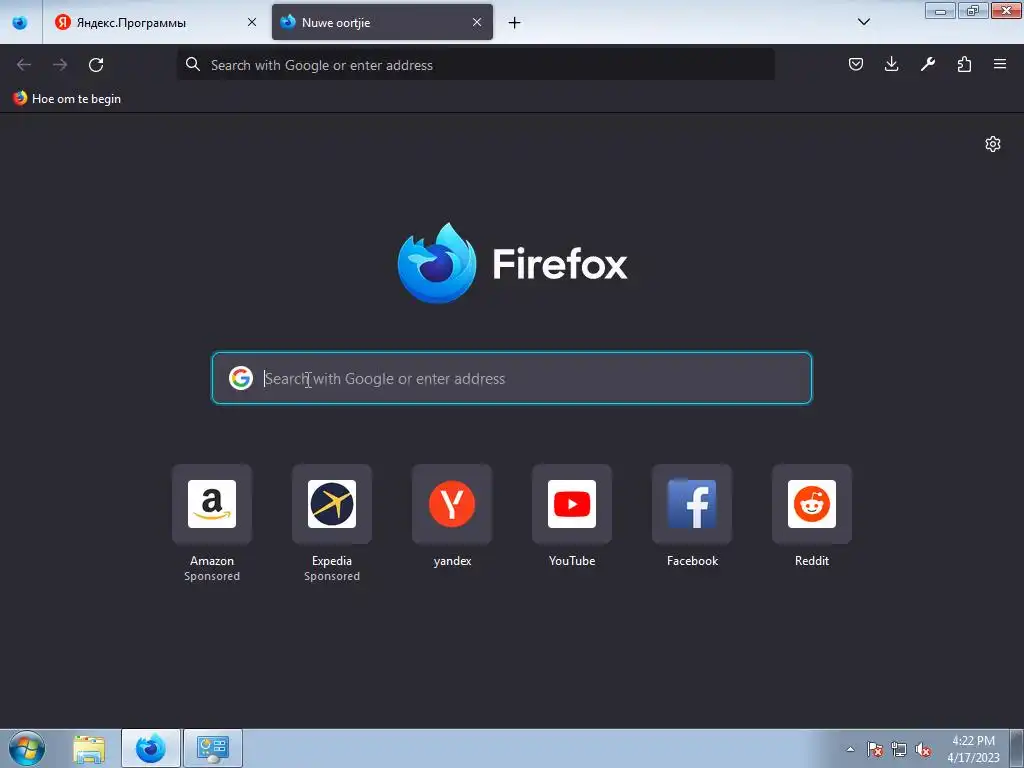Open the yandex shortcut tile
Screen dimensions: 1024x768
tap(452, 504)
